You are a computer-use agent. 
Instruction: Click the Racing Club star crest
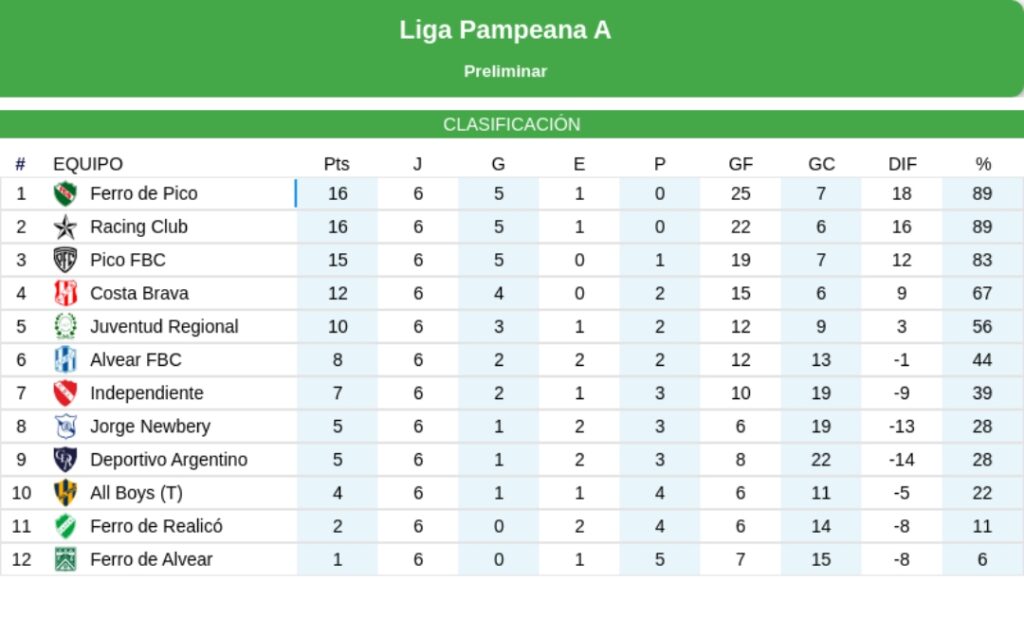tap(65, 227)
